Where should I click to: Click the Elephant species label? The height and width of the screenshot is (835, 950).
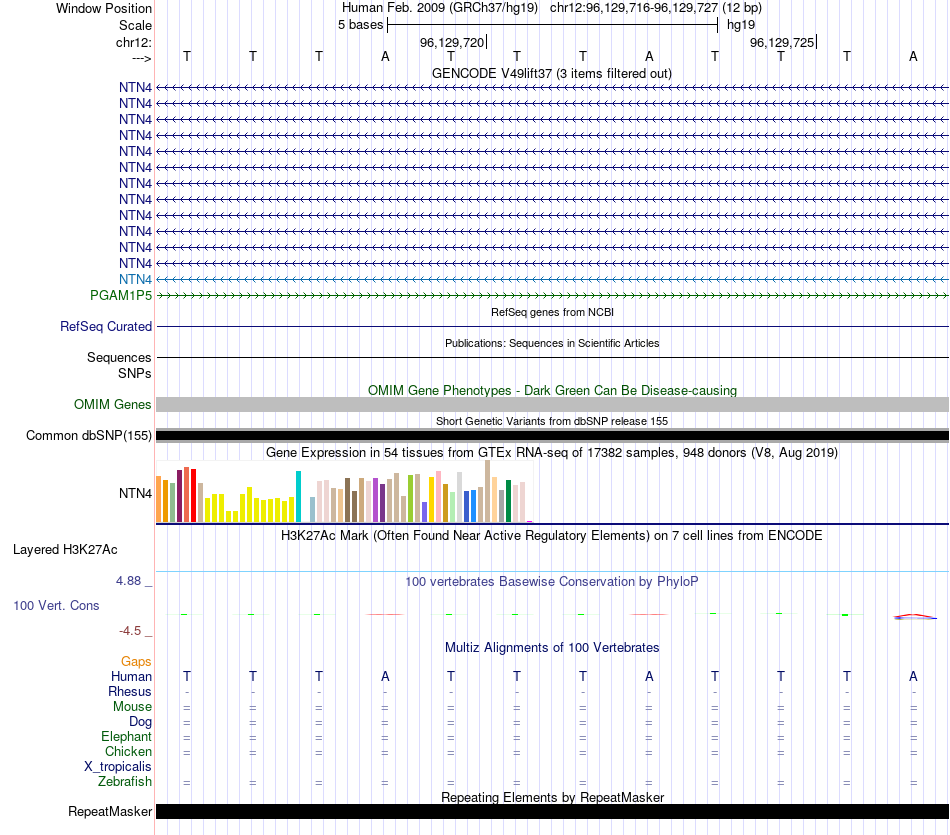[x=126, y=736]
